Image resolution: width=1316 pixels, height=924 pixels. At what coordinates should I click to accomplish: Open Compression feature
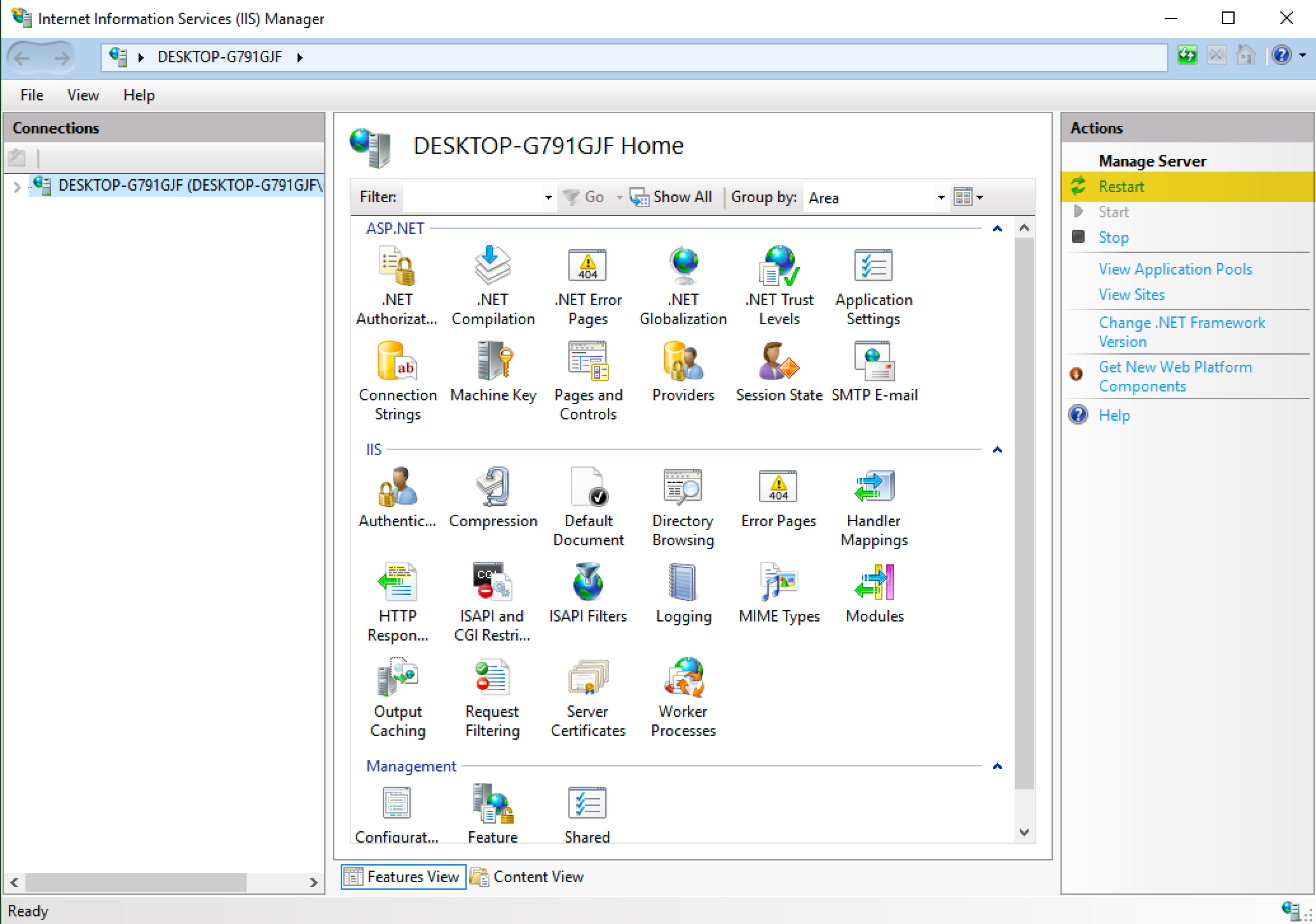click(493, 498)
